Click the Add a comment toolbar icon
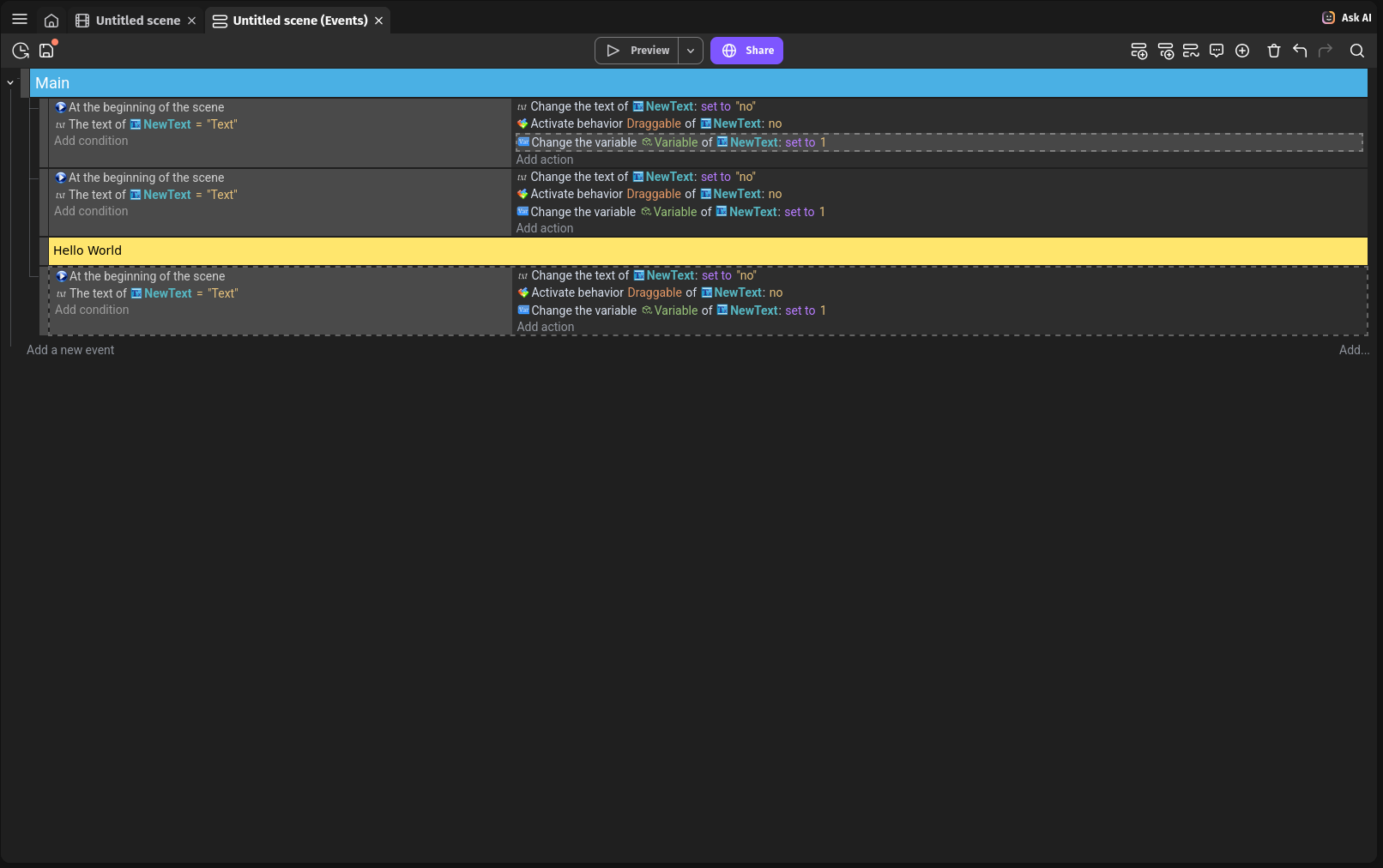 (x=1217, y=51)
